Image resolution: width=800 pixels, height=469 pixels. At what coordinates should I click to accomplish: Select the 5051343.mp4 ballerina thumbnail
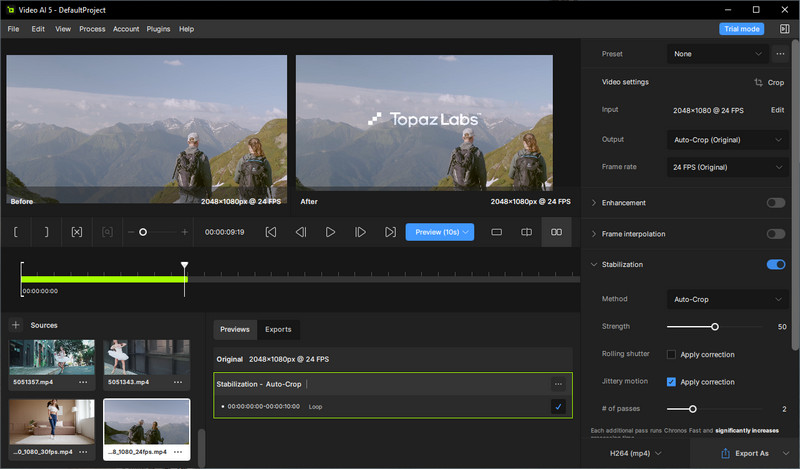pos(146,357)
